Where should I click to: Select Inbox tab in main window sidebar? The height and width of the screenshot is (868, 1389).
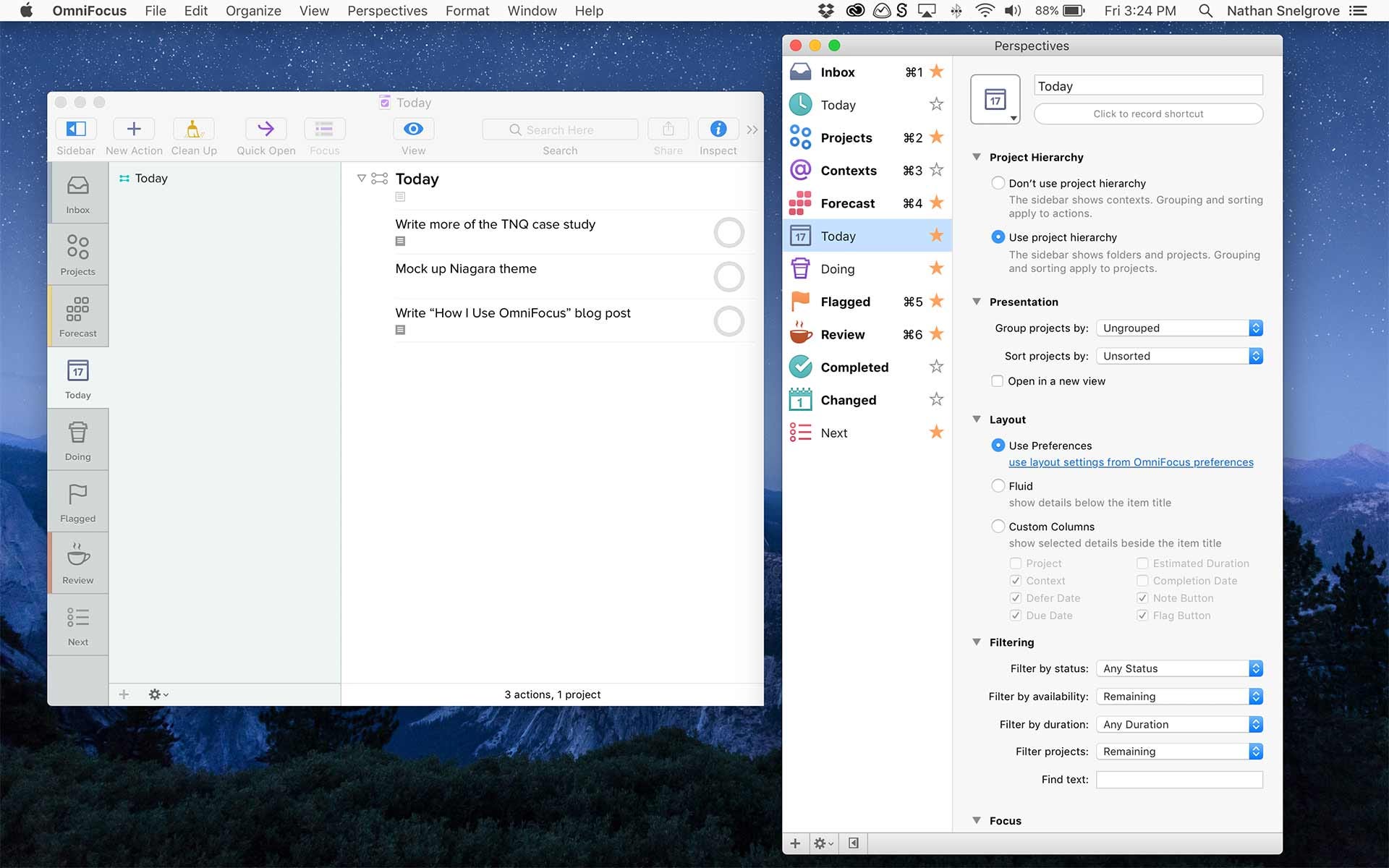point(78,193)
